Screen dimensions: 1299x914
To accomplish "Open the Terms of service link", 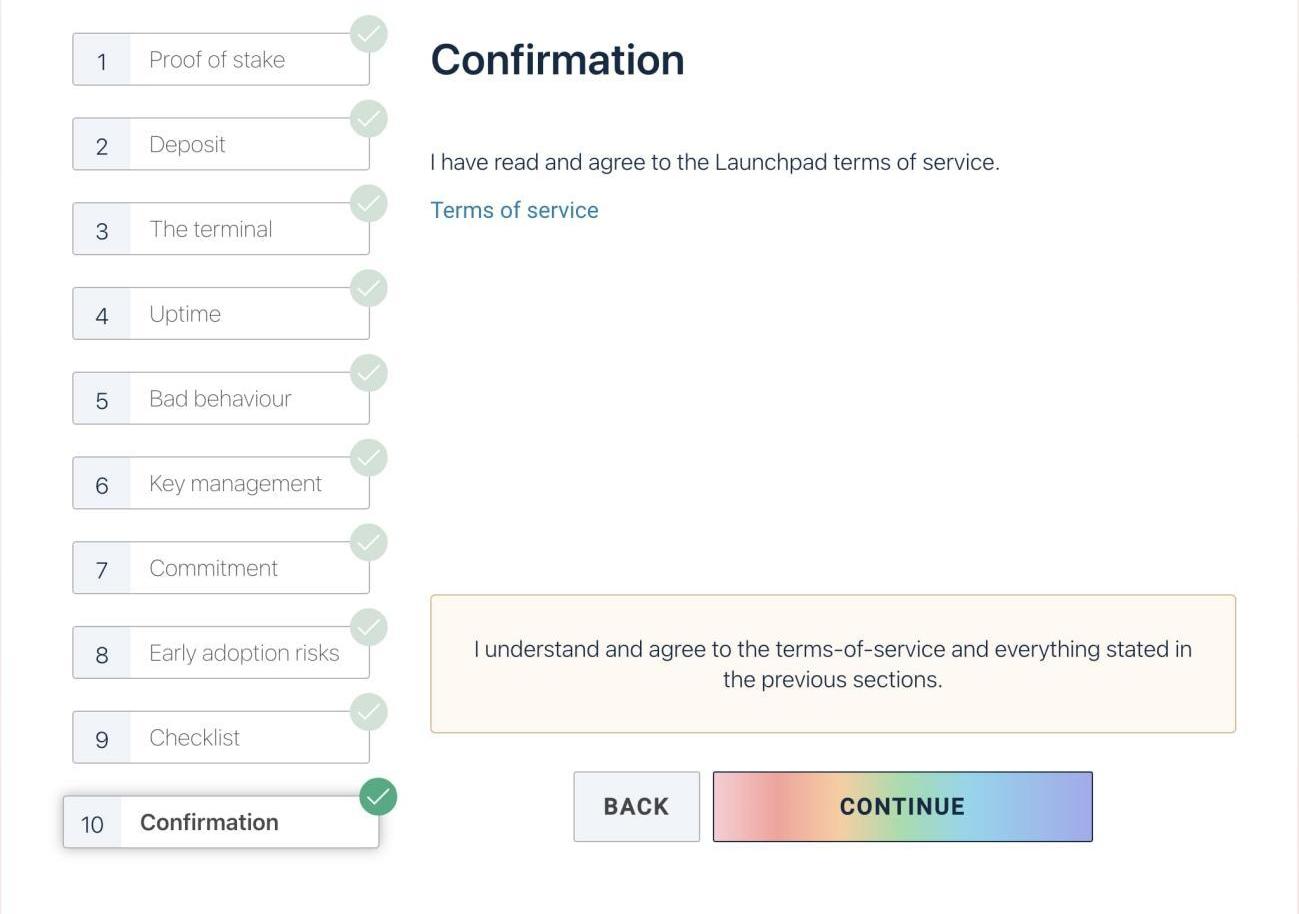I will (x=514, y=210).
